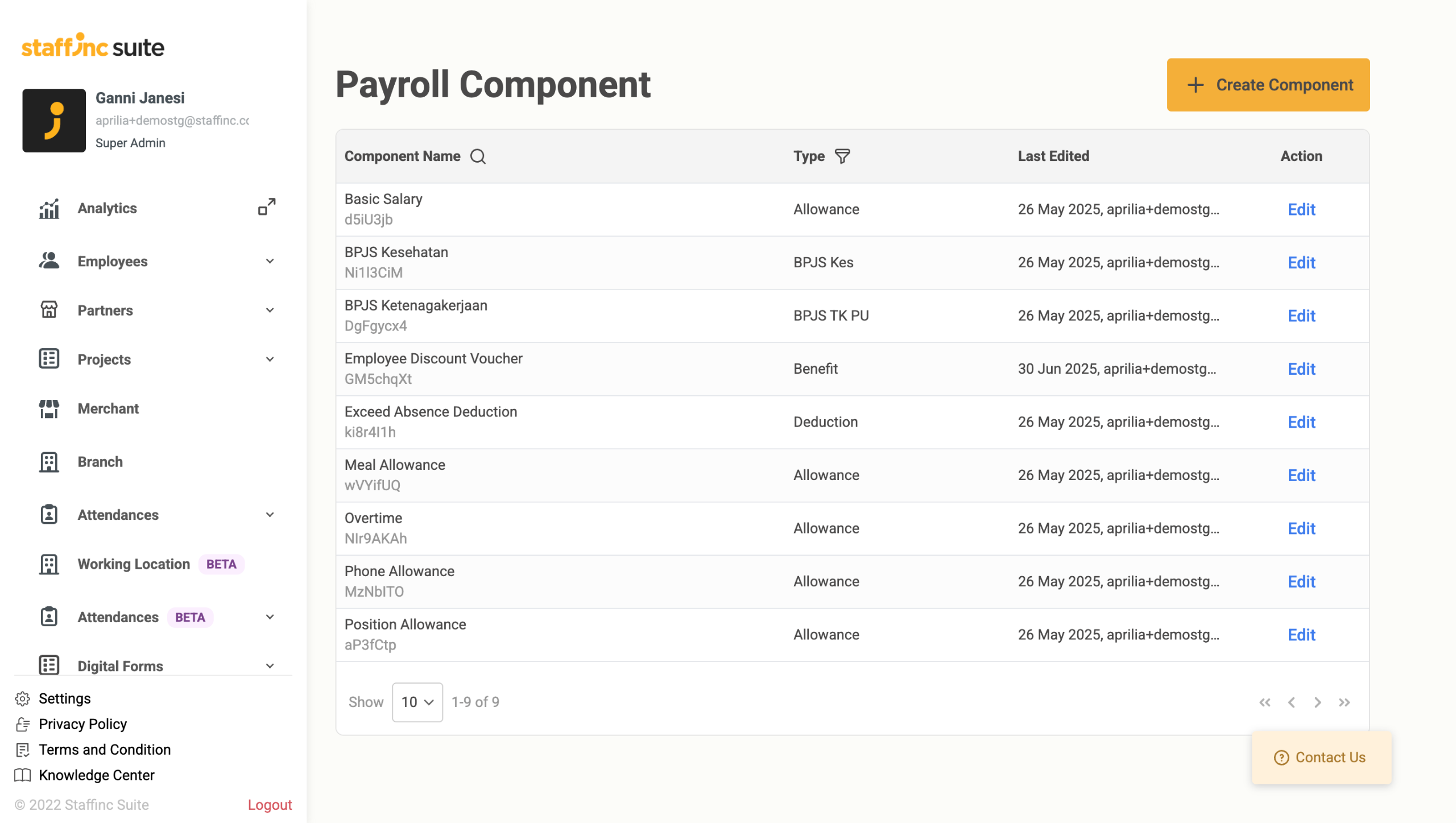This screenshot has width=1456, height=823.
Task: Click the Branch building icon
Action: [49, 462]
